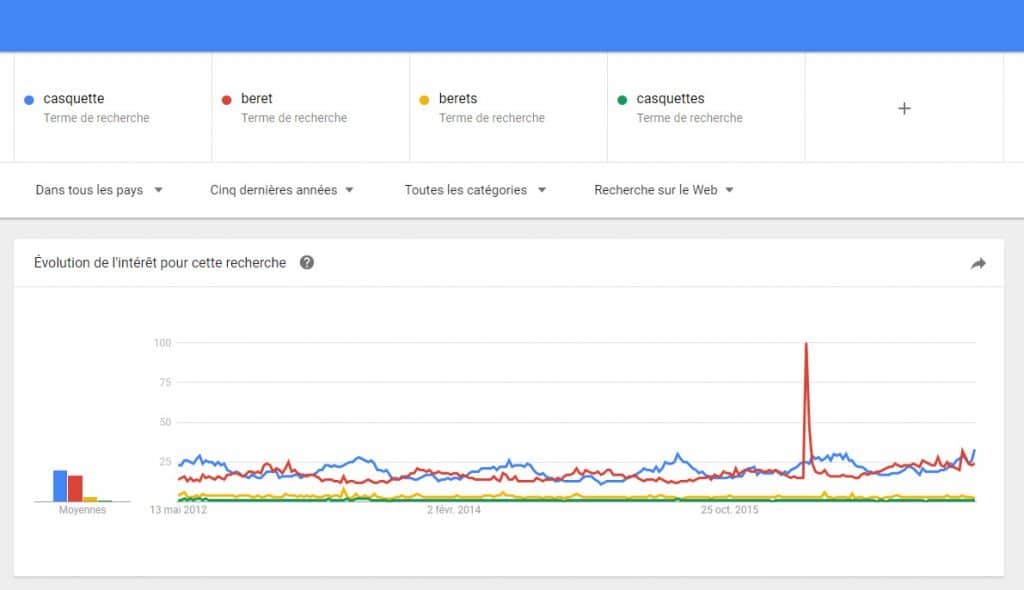Click the Évolution de l'intérêt chart title
This screenshot has height=590, width=1024.
tap(160, 263)
